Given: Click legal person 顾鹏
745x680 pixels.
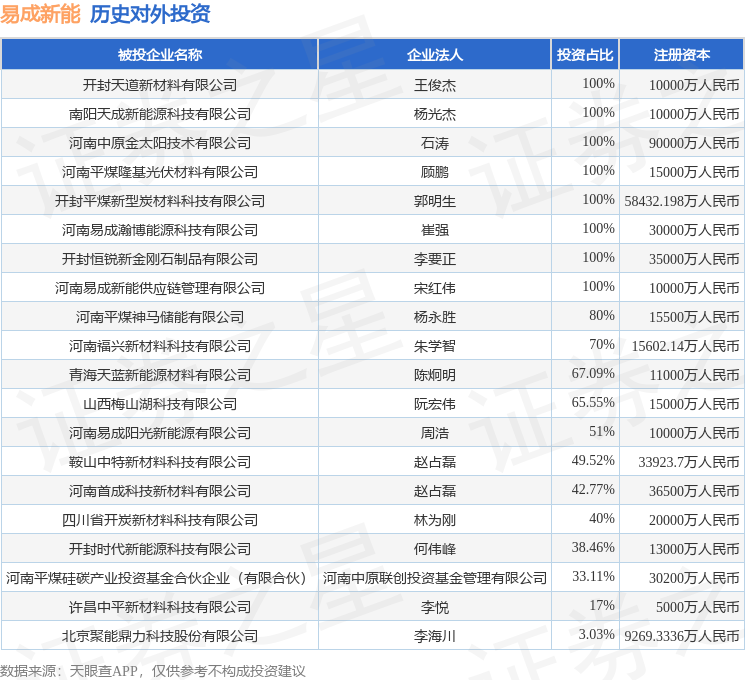Looking at the screenshot, I should coord(435,172).
